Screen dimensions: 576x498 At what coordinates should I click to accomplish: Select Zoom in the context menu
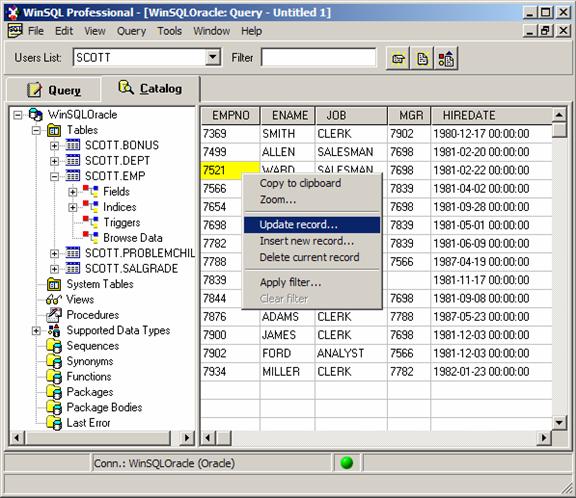(312, 199)
